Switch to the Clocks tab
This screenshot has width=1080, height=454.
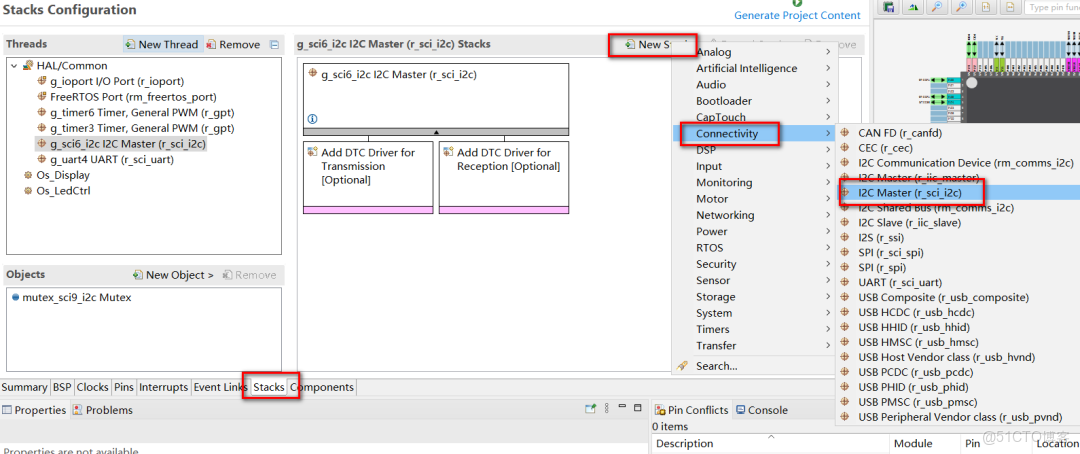pyautogui.click(x=92, y=387)
